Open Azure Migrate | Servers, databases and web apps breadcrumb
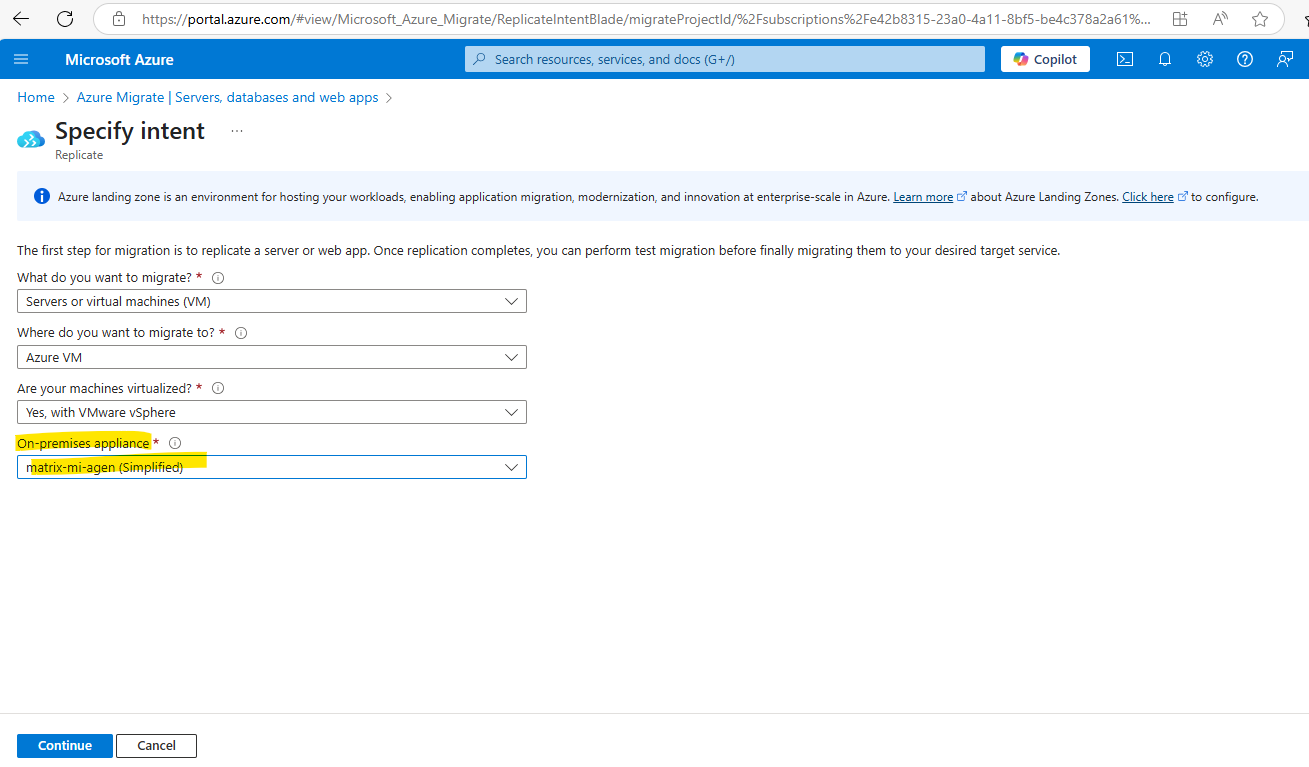 (x=227, y=97)
